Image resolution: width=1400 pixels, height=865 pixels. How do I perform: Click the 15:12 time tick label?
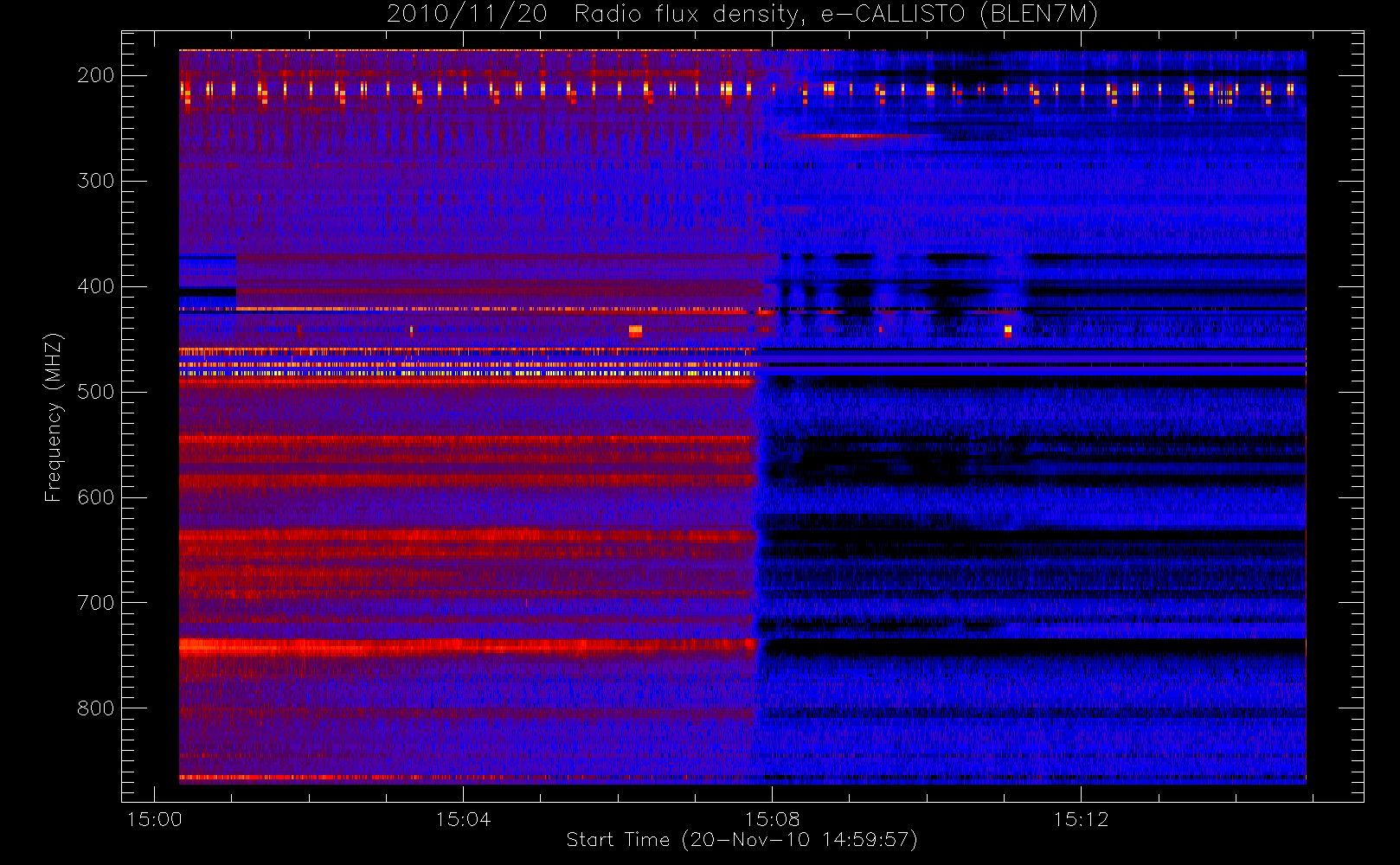pos(1081,819)
